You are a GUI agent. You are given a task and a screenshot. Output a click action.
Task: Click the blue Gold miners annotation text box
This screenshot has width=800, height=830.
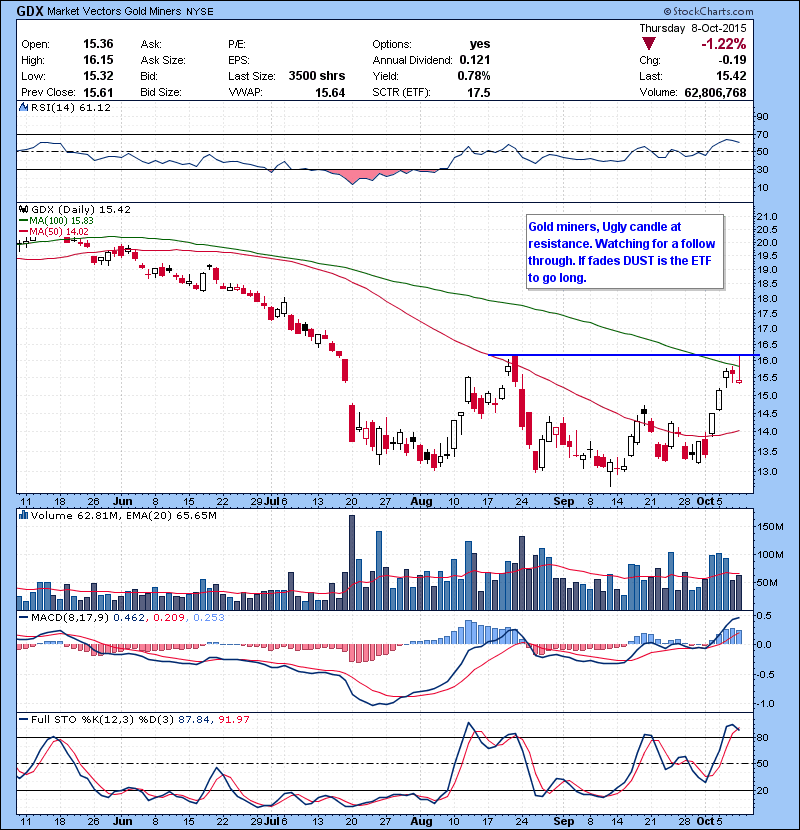tap(625, 252)
